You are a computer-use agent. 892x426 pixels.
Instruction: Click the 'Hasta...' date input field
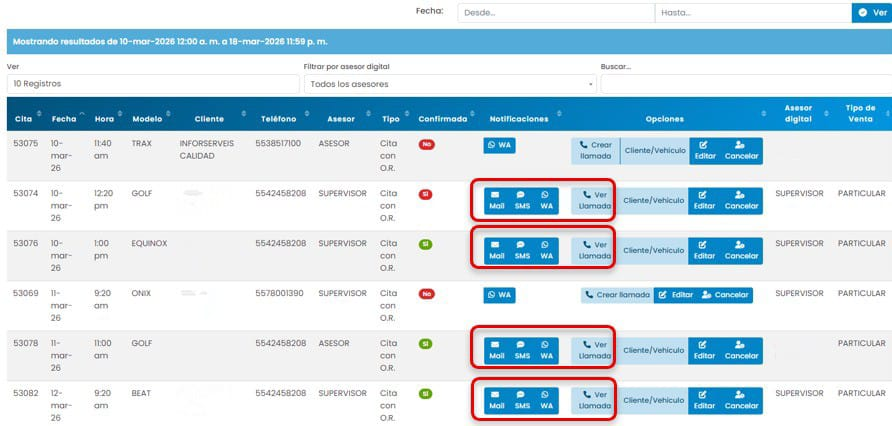point(752,12)
